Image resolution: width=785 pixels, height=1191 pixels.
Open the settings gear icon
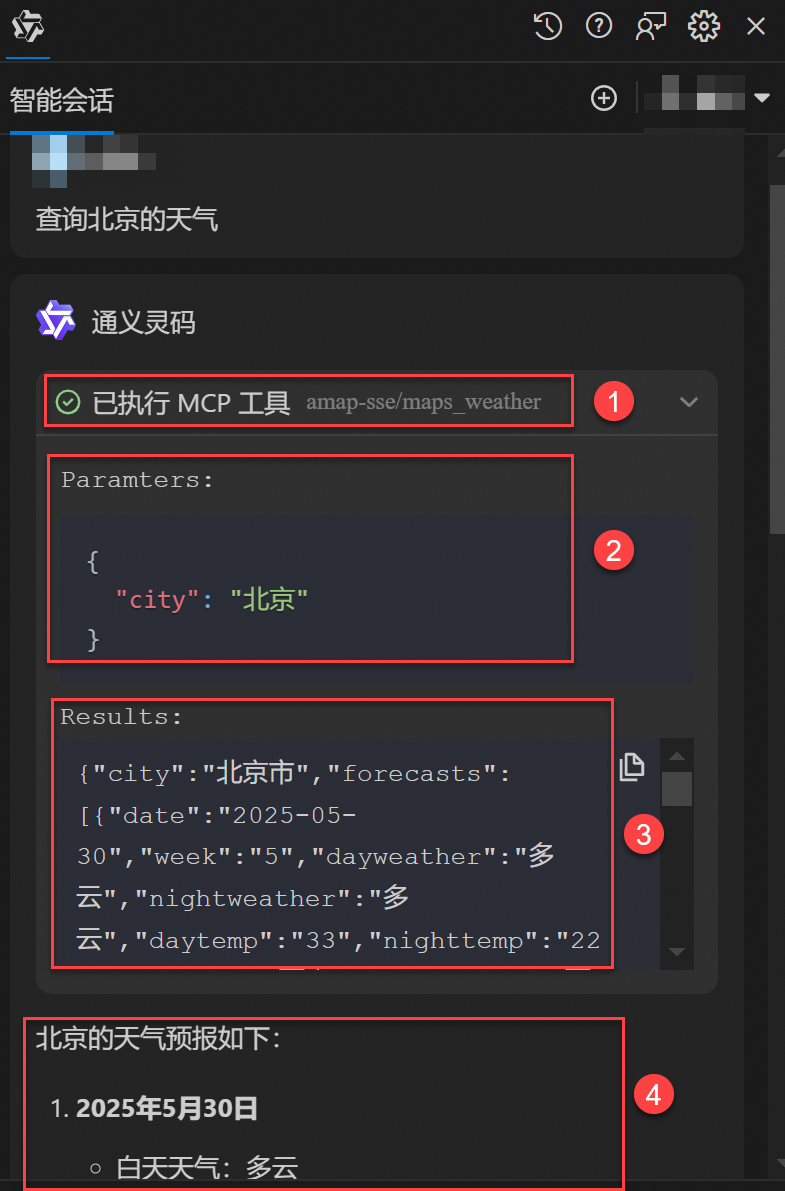tap(704, 27)
